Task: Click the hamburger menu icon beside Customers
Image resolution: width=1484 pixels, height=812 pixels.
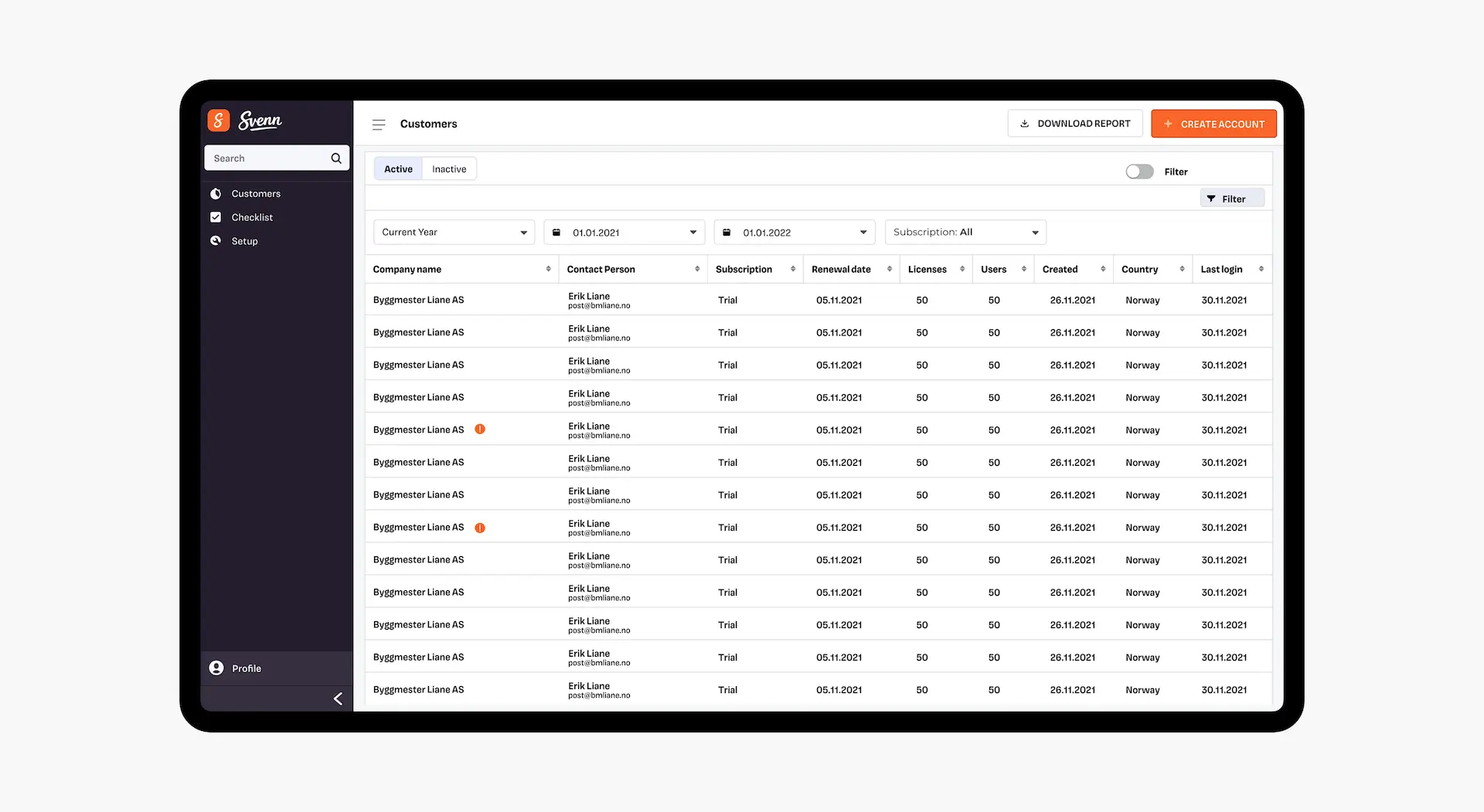Action: [x=379, y=124]
